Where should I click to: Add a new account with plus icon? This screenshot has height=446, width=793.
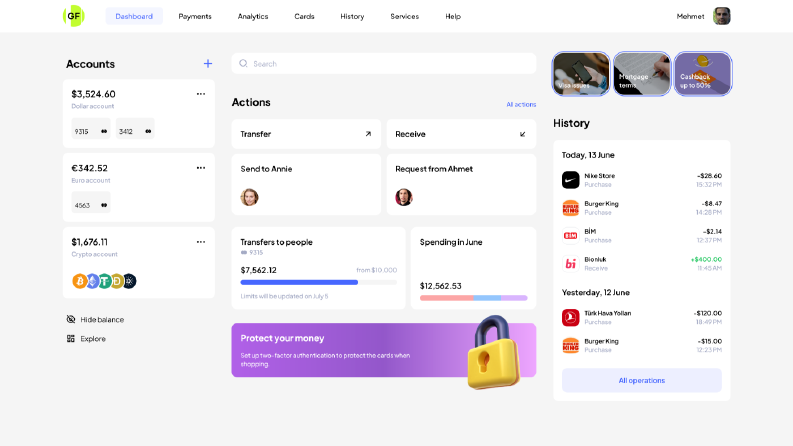208,64
